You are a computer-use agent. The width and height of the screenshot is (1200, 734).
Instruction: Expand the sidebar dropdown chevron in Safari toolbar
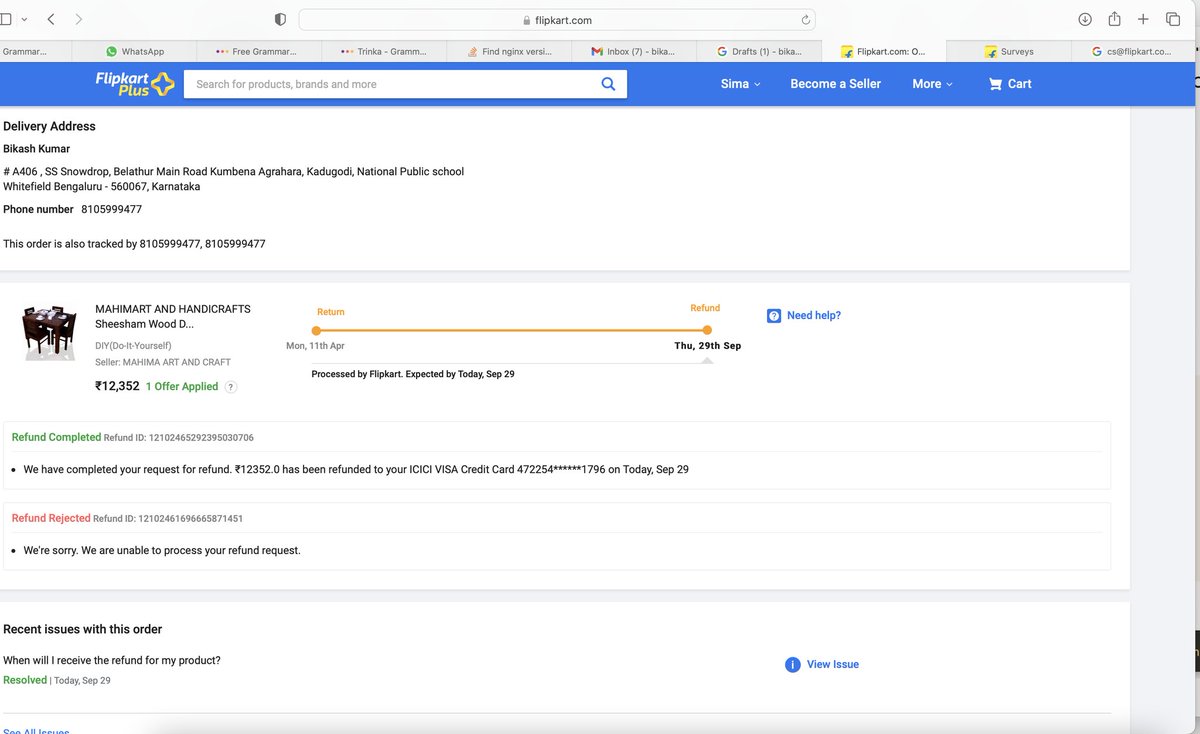(x=24, y=19)
